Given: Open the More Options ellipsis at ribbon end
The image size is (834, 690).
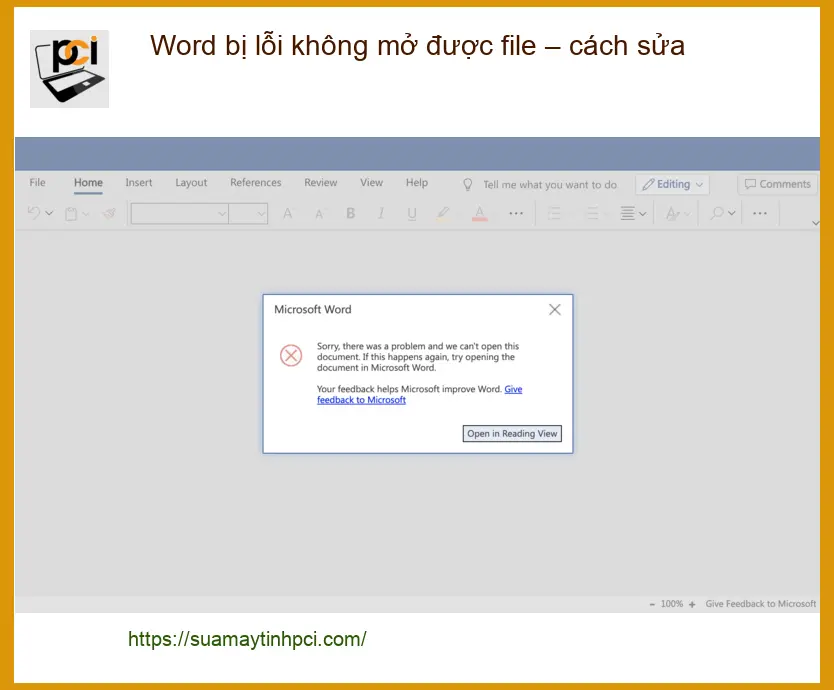Looking at the screenshot, I should [x=760, y=213].
